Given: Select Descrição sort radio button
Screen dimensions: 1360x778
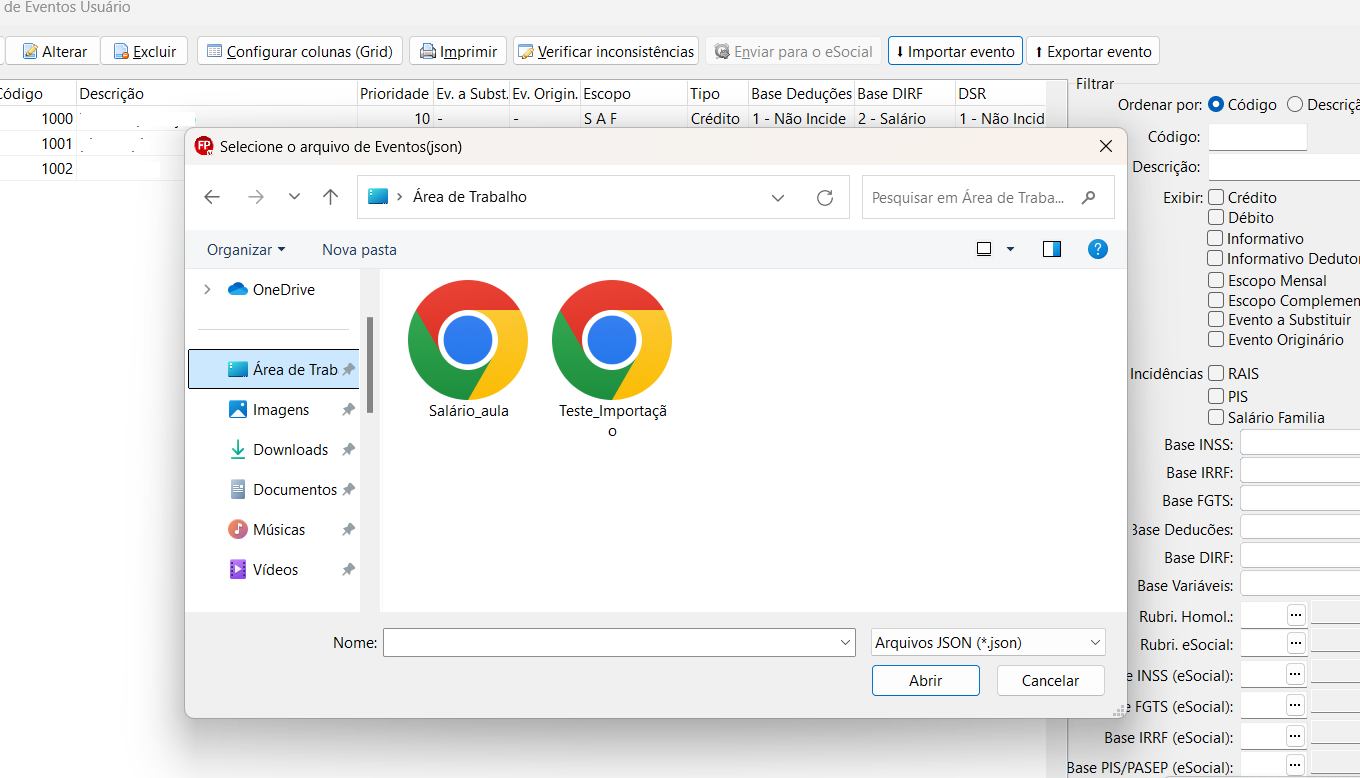Looking at the screenshot, I should [1295, 104].
